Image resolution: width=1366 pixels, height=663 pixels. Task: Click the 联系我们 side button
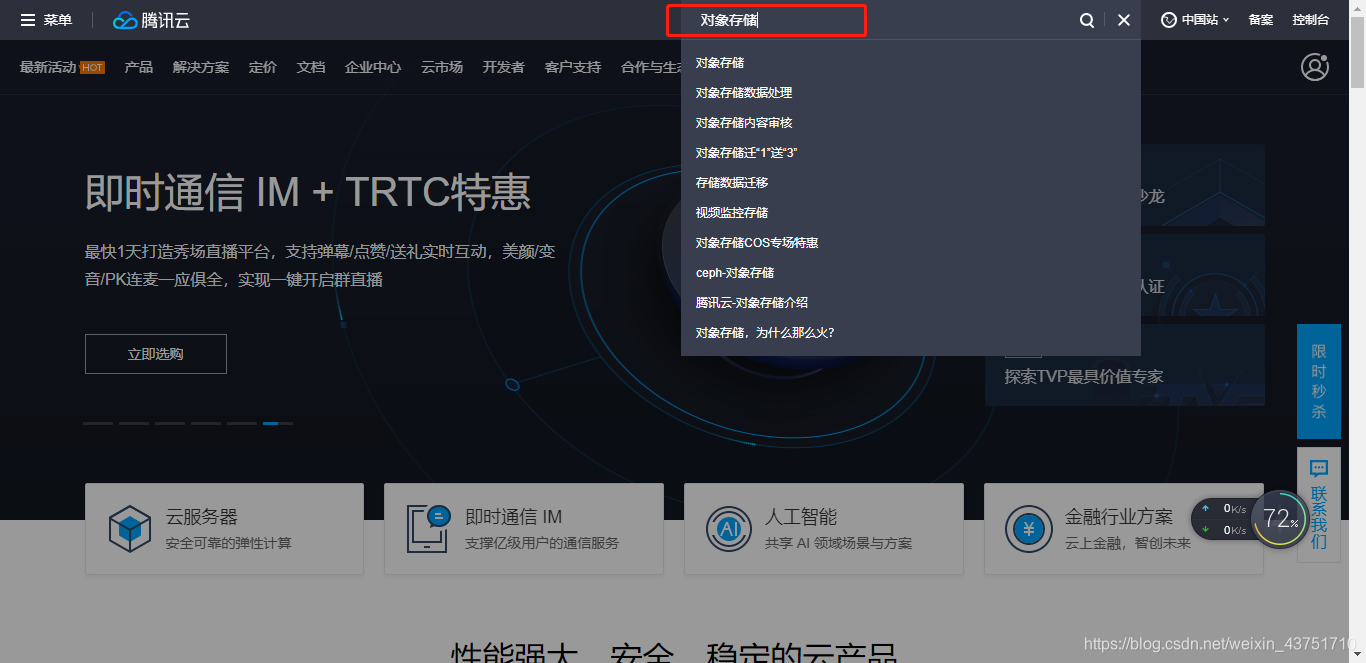[1319, 504]
